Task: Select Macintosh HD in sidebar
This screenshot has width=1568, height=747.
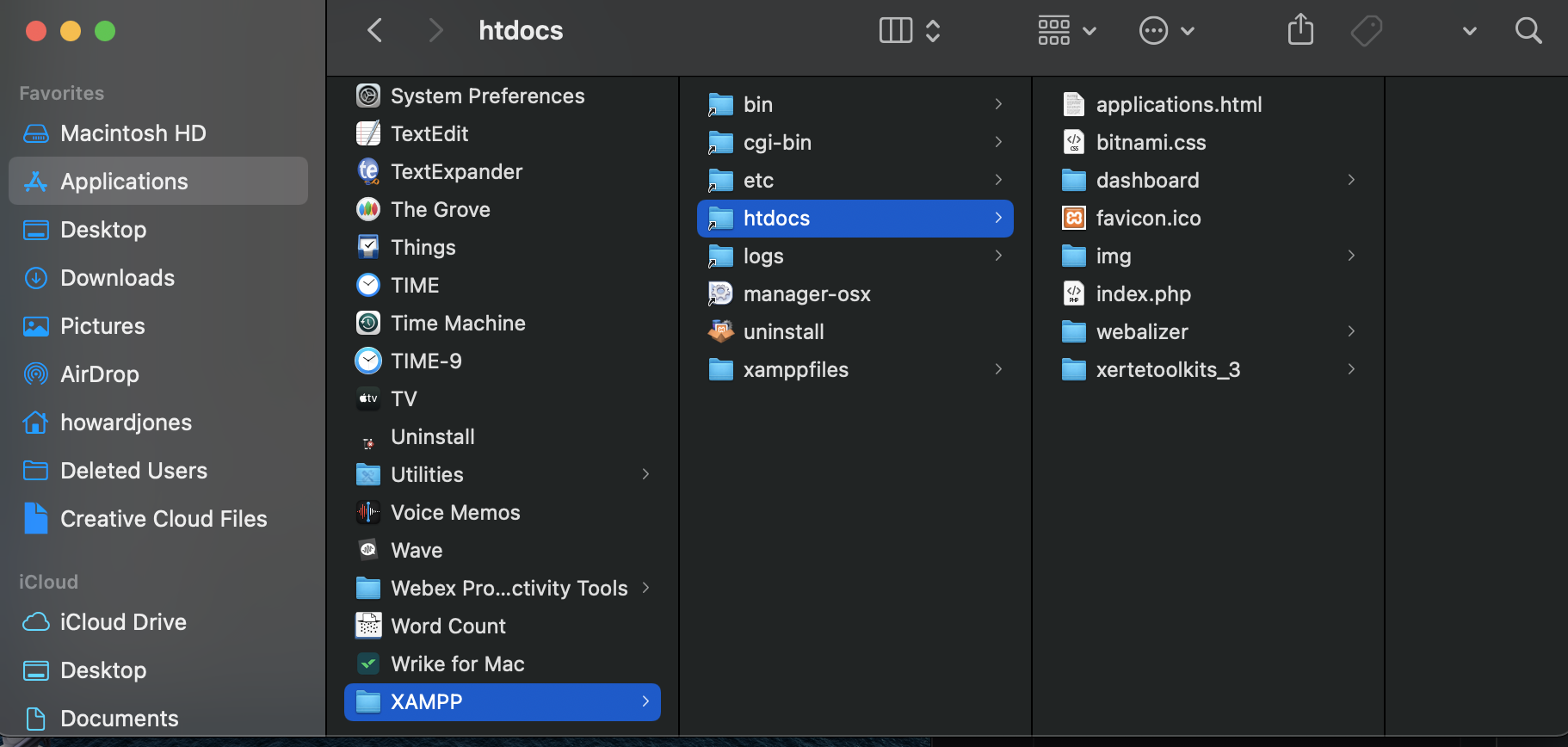Action: pos(158,133)
